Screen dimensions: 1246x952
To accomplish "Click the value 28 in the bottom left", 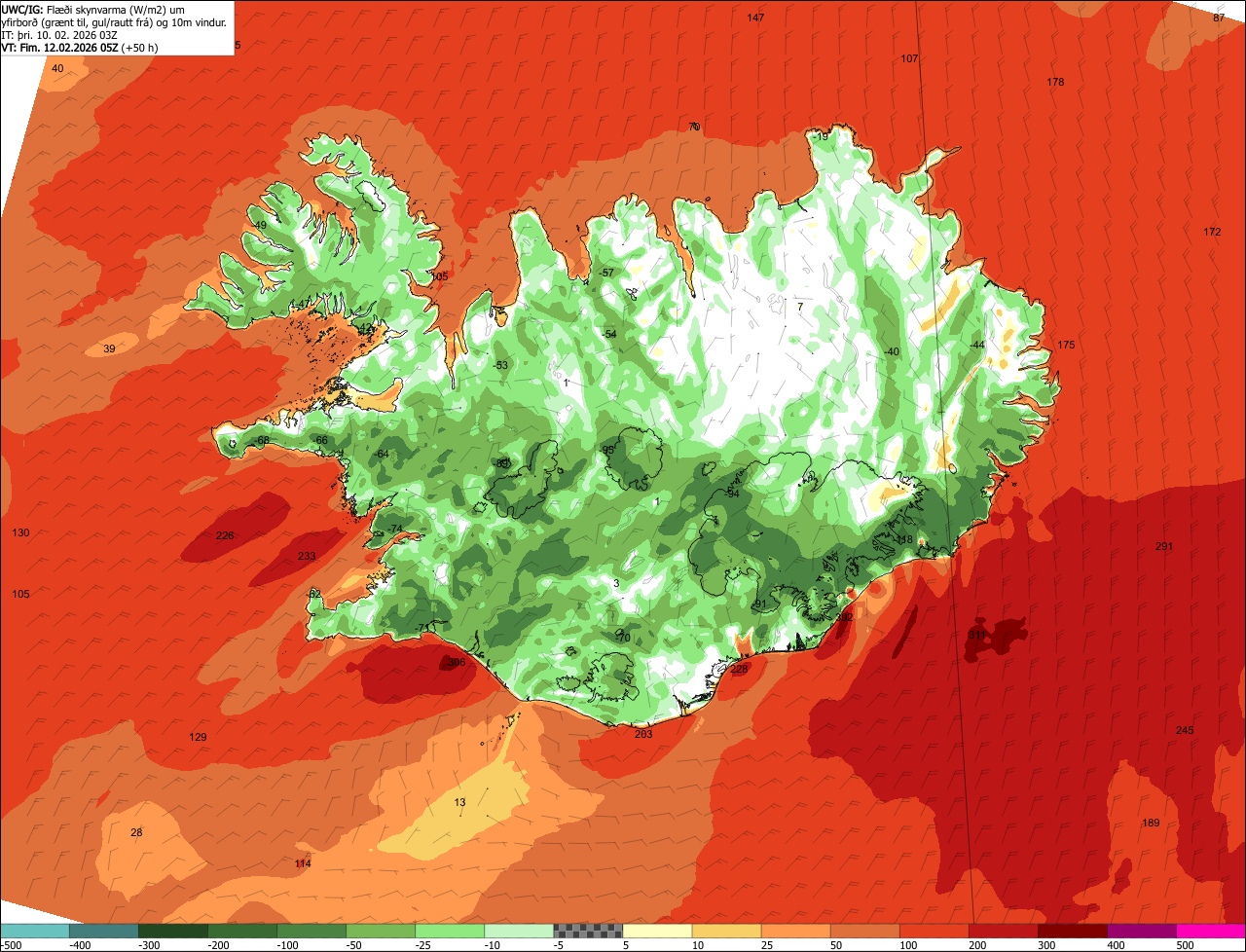I will (x=136, y=832).
